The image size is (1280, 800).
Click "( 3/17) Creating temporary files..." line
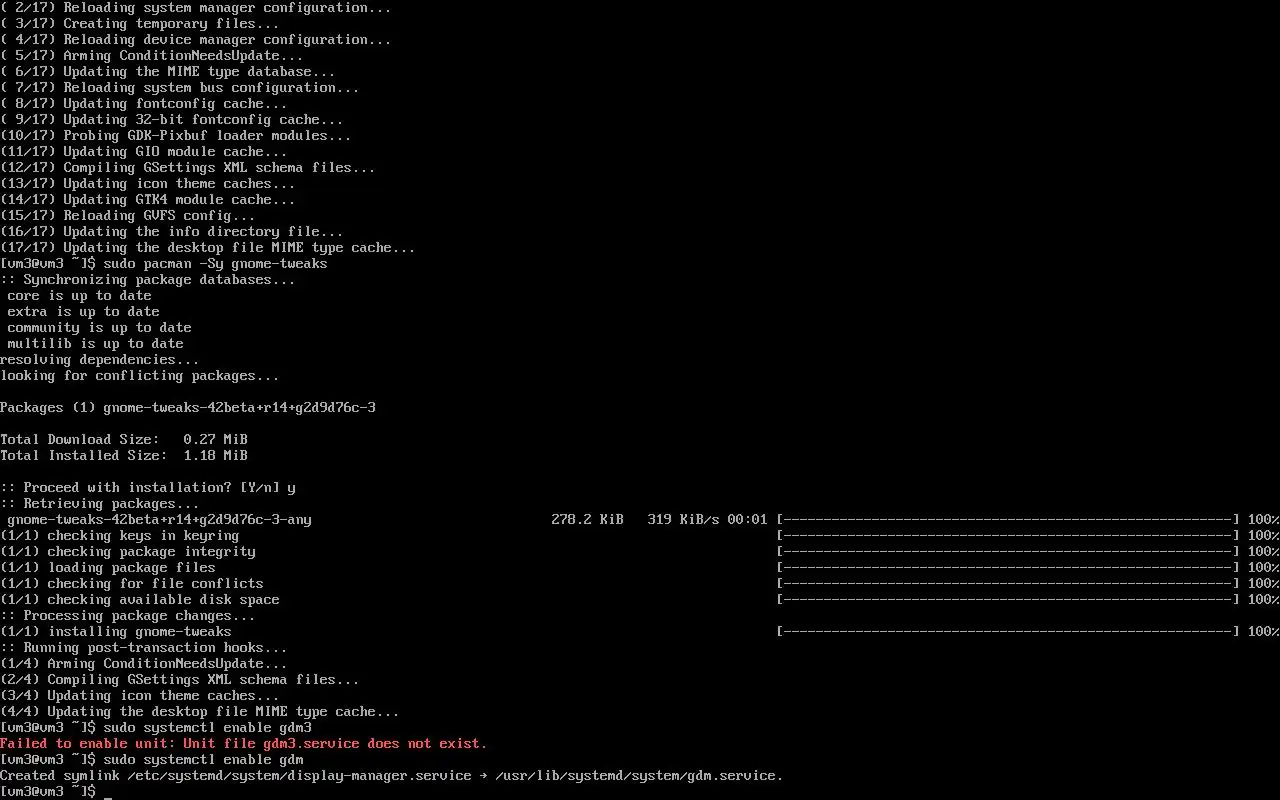coord(140,23)
